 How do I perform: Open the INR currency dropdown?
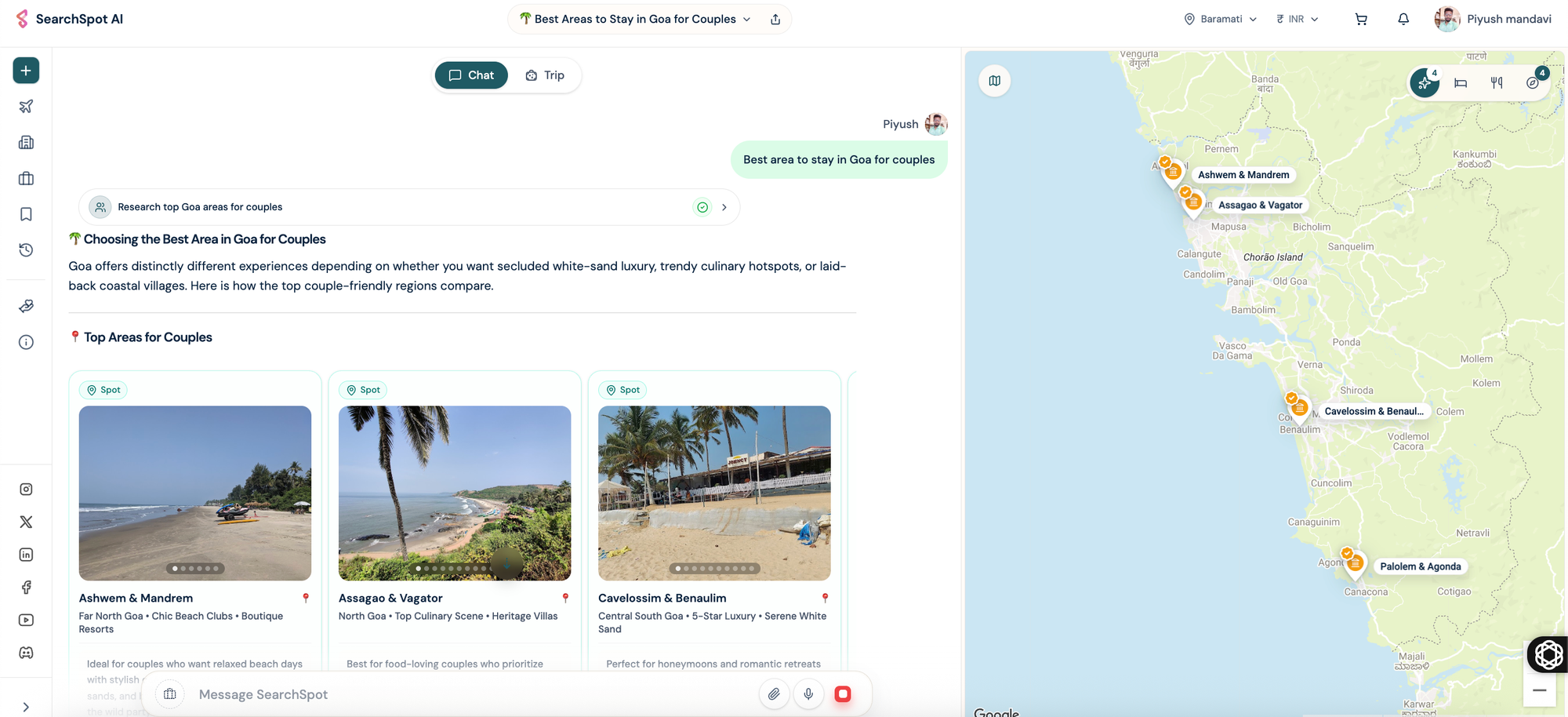[1298, 19]
